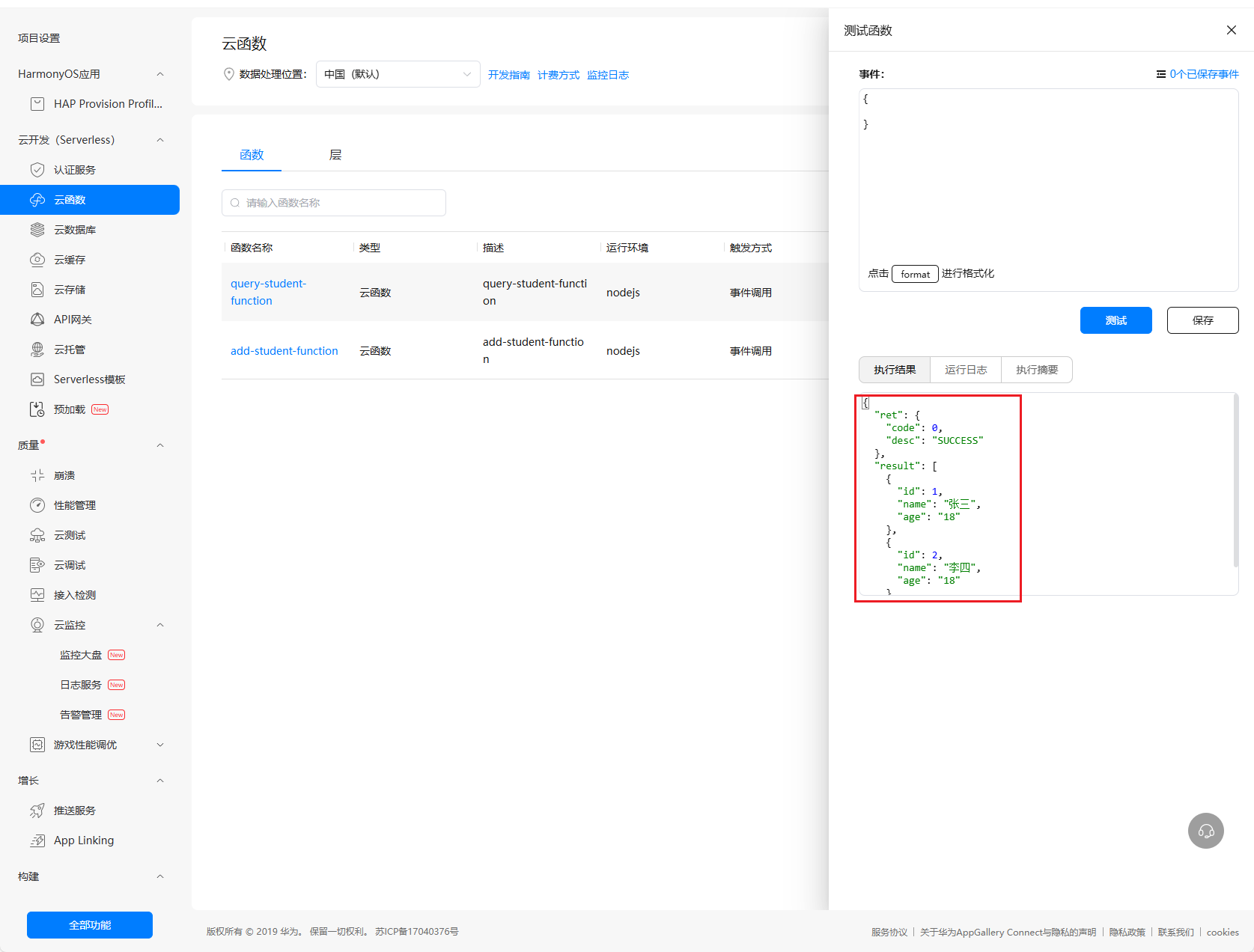Click the 预加载 preload icon
This screenshot has width=1254, height=952.
(x=37, y=409)
